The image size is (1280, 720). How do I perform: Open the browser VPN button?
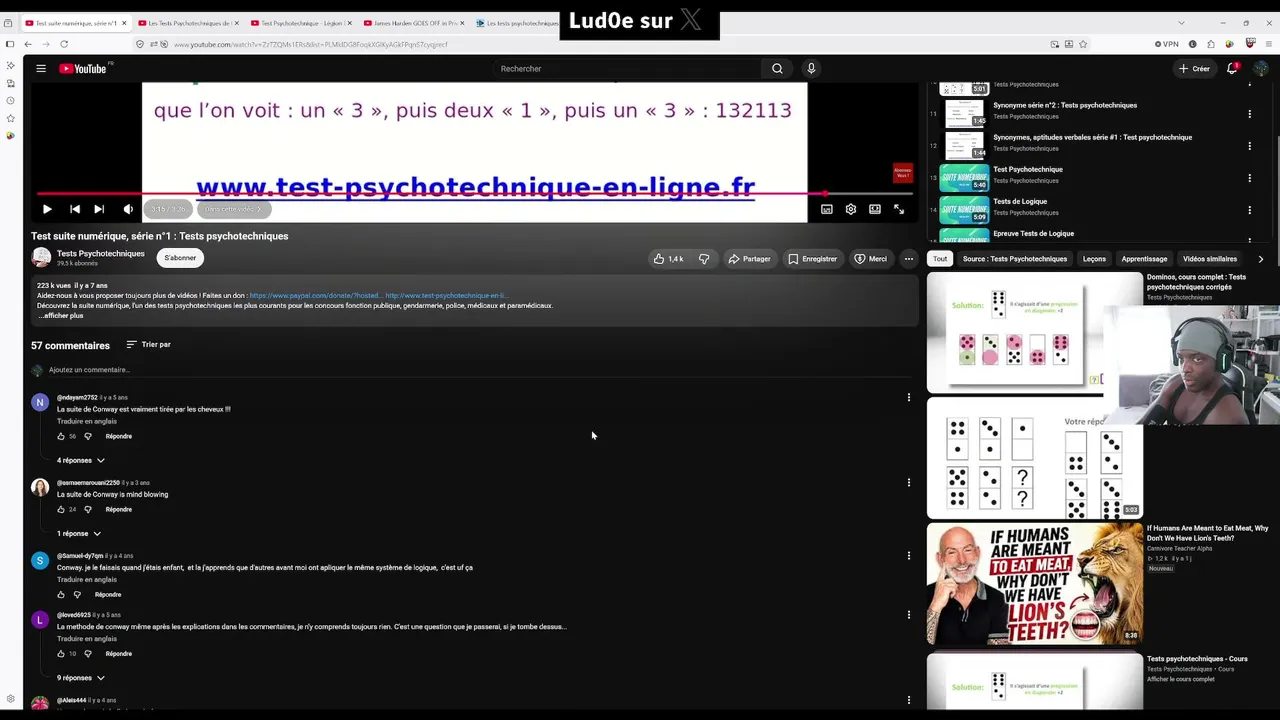[x=1167, y=44]
